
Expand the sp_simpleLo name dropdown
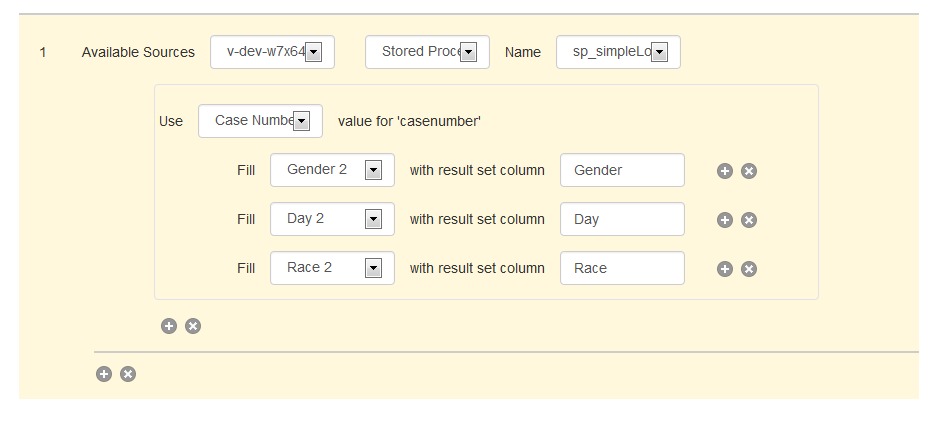pyautogui.click(x=619, y=52)
